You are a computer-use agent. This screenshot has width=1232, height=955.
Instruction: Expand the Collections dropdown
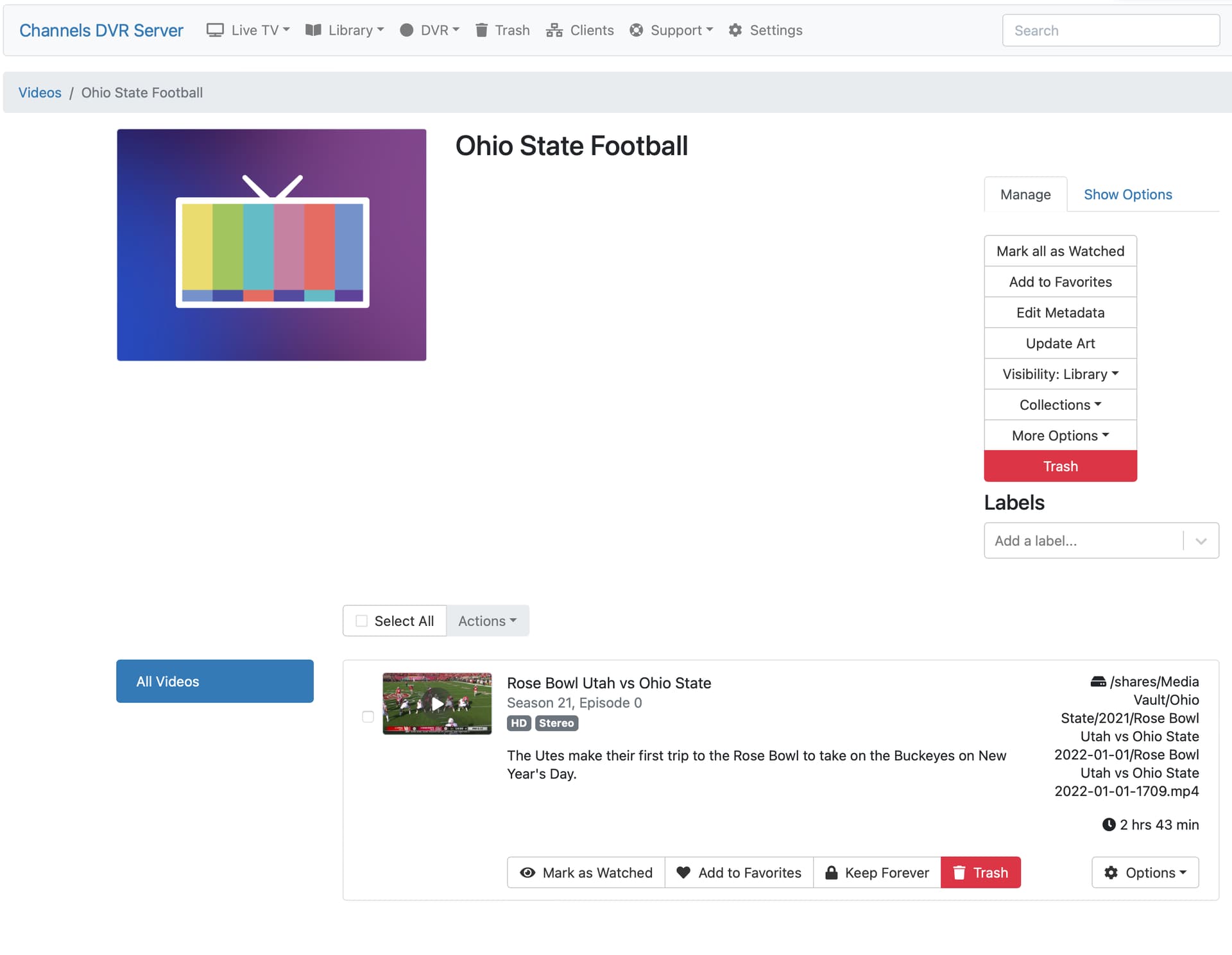pyautogui.click(x=1060, y=405)
